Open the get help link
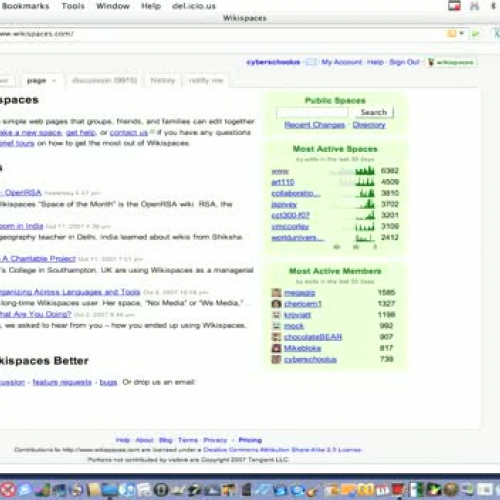The height and width of the screenshot is (500, 500). tap(81, 133)
